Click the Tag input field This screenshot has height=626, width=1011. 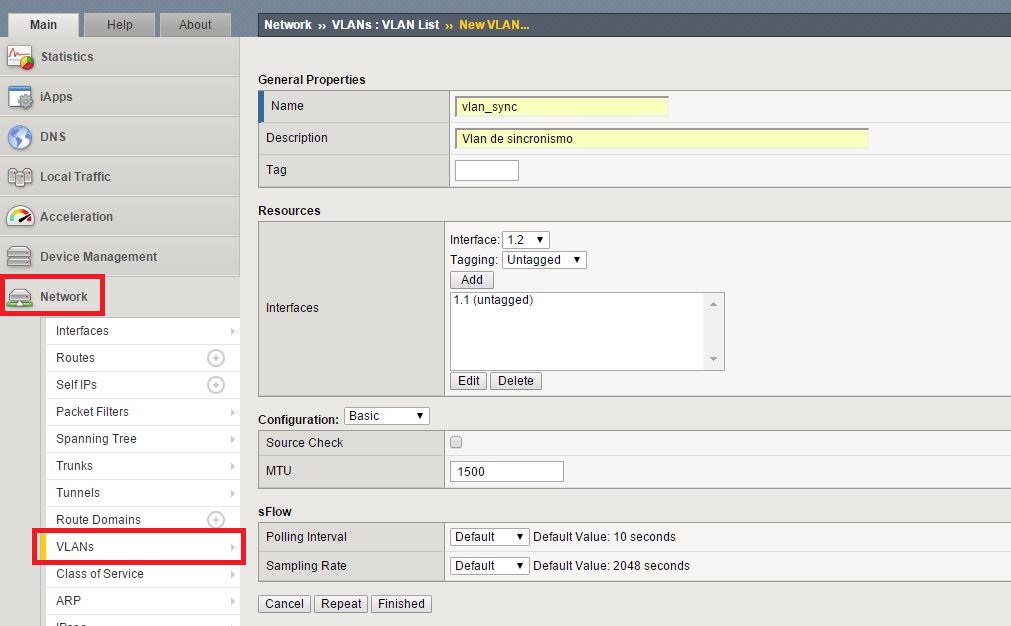click(x=487, y=171)
